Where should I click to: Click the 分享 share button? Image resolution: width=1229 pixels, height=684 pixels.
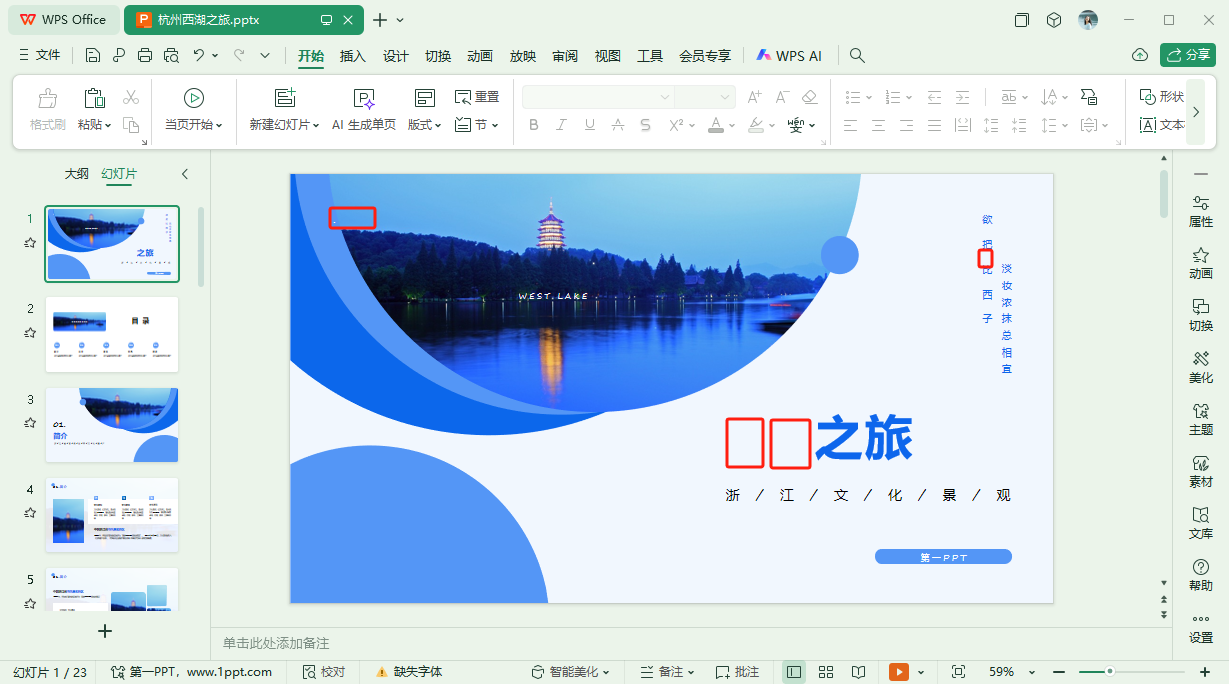click(1187, 55)
